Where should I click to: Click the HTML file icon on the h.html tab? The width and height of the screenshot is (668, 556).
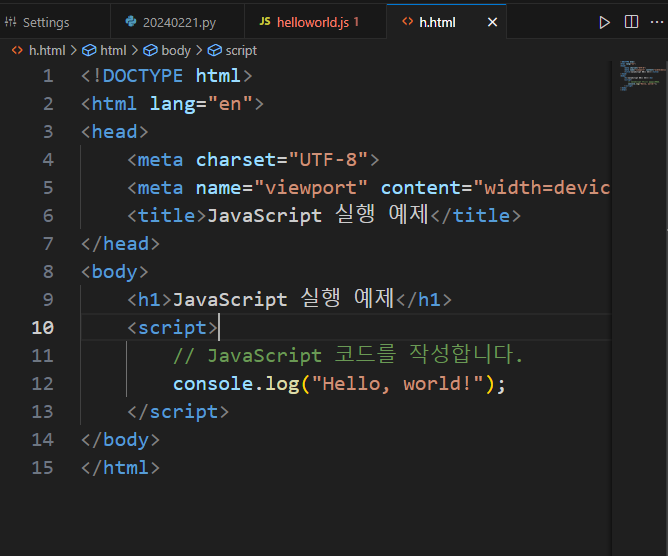(x=408, y=21)
